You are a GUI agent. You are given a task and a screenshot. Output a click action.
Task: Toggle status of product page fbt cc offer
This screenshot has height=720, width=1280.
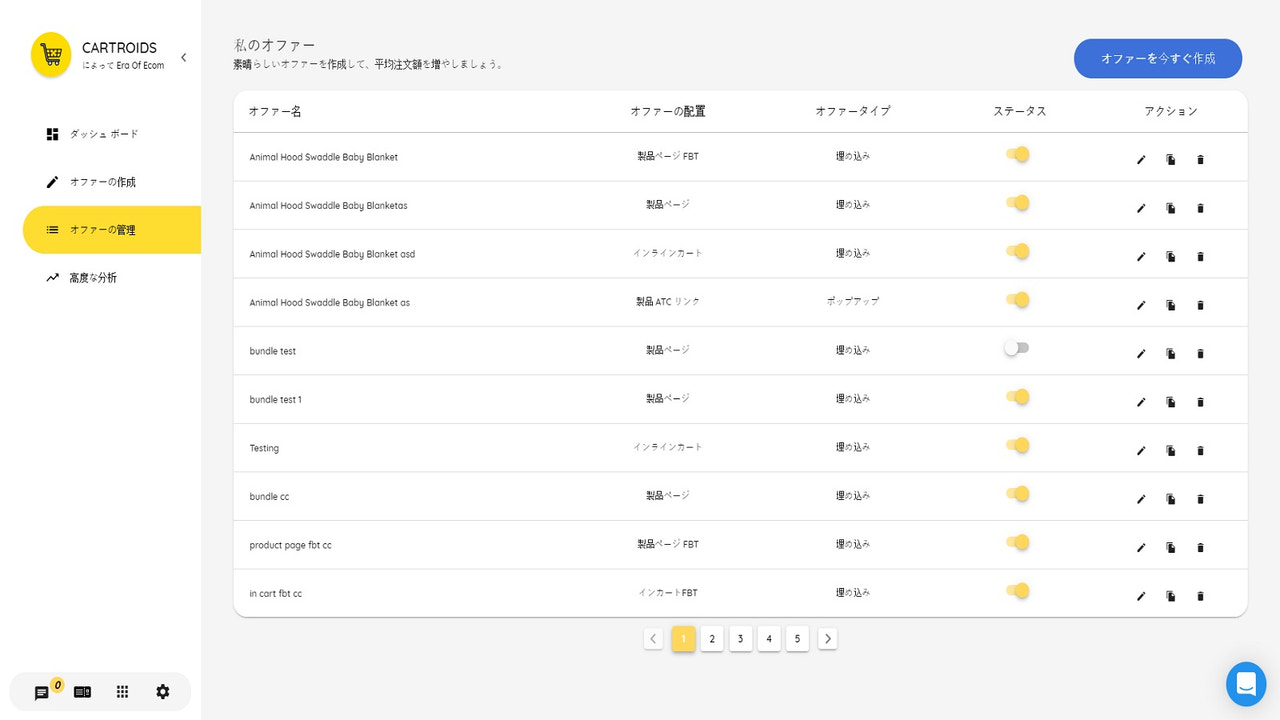click(x=1018, y=542)
